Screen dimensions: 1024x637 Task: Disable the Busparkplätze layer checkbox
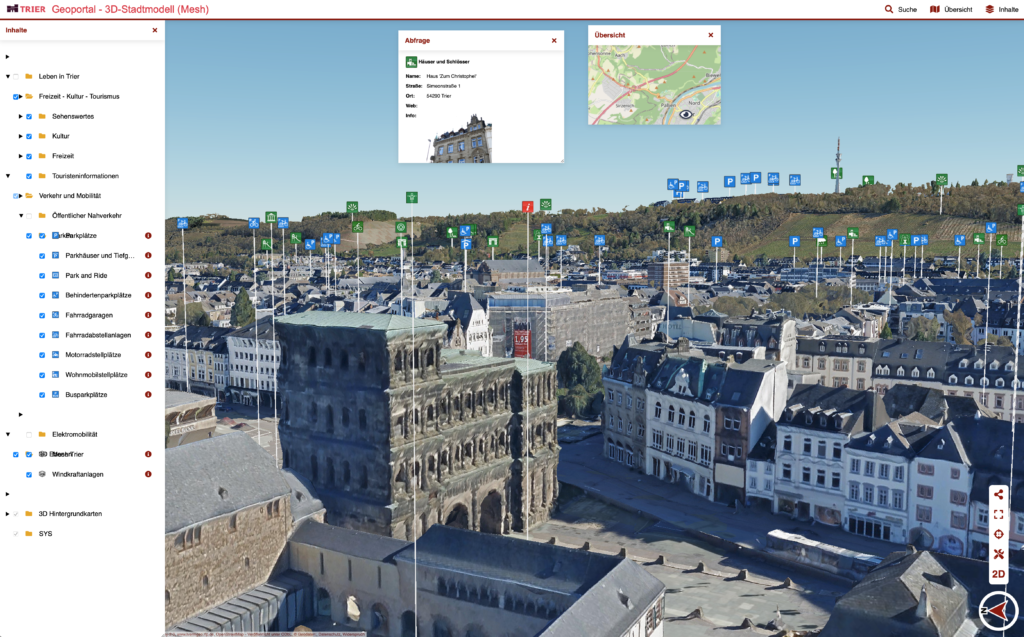pos(42,395)
